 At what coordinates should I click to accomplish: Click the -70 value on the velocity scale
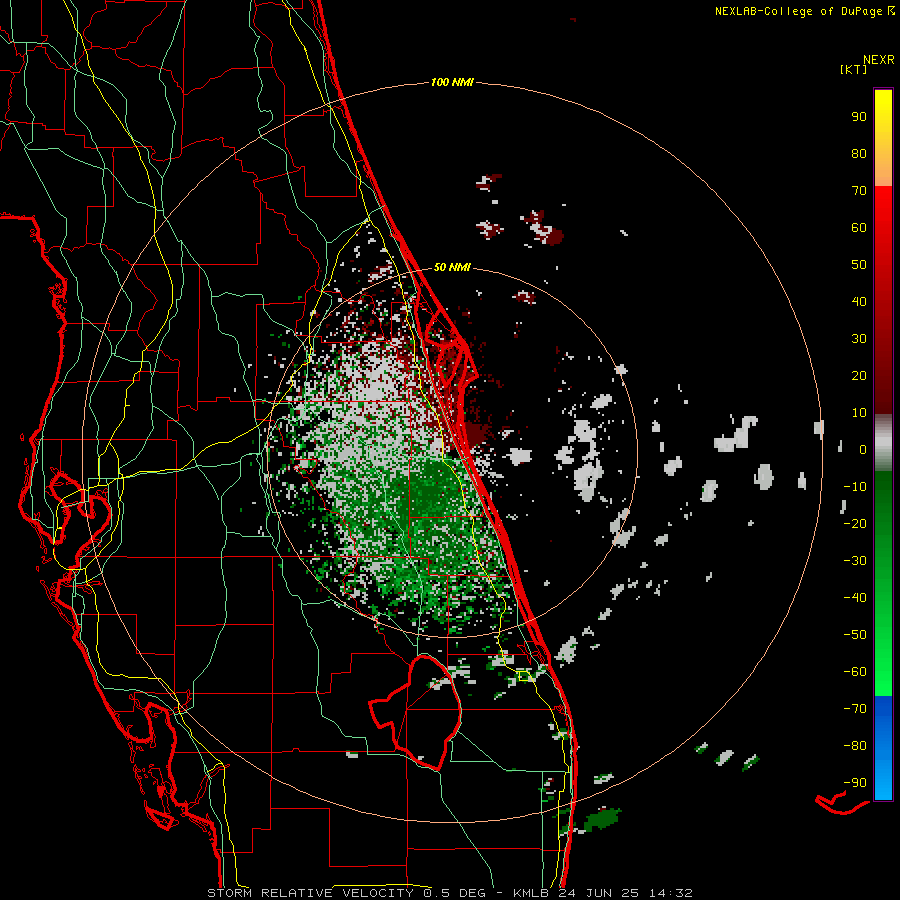(x=855, y=709)
